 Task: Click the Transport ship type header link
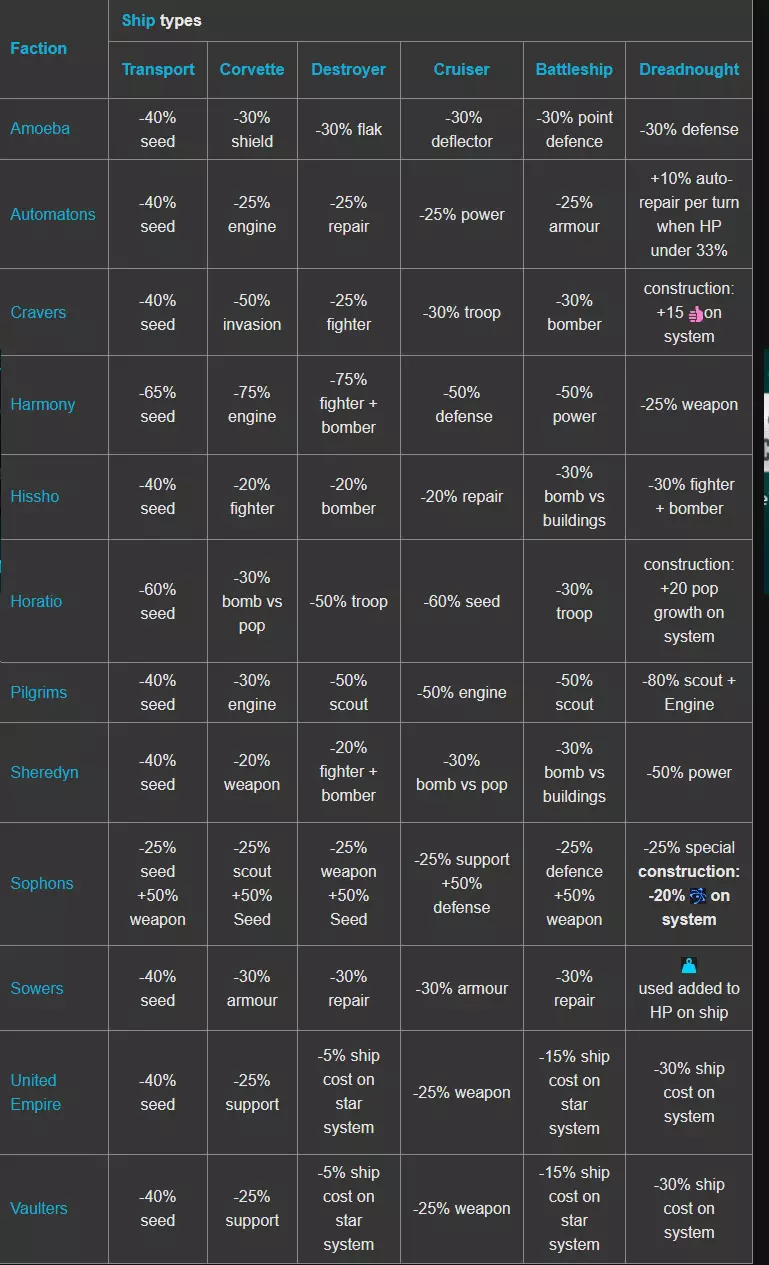(x=157, y=69)
